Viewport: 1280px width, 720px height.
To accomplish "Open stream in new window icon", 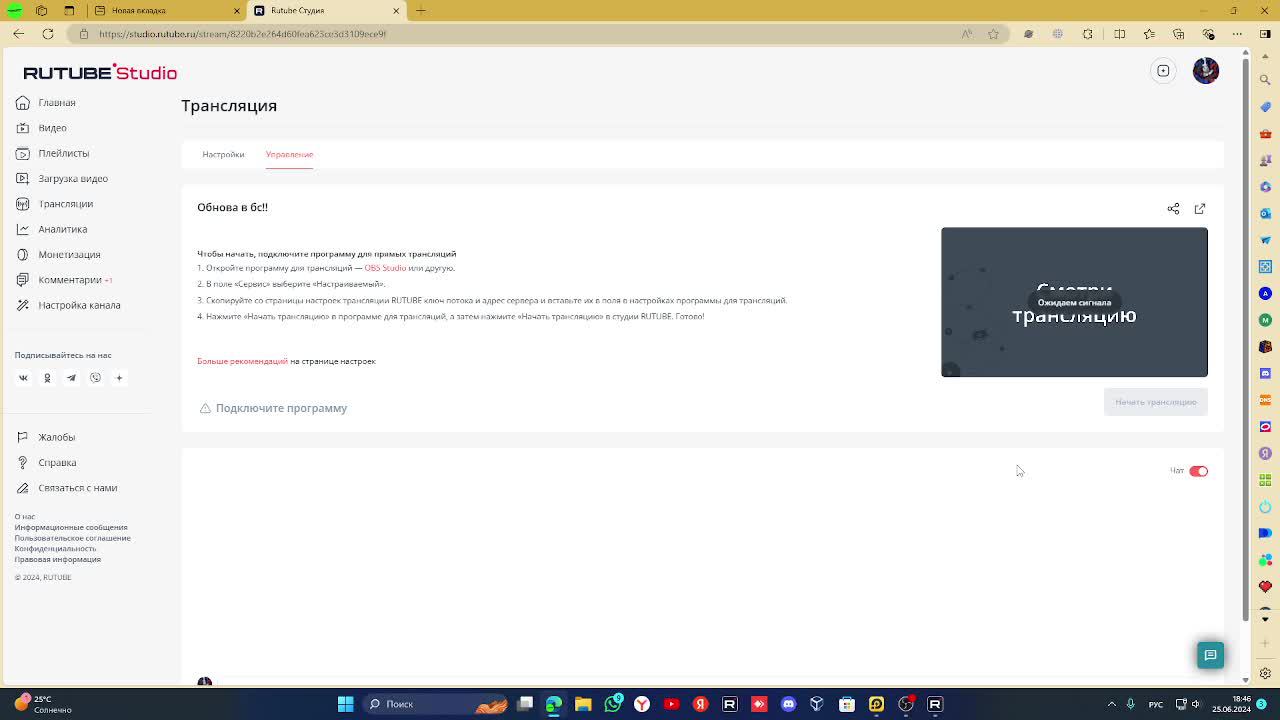I will (x=1200, y=209).
